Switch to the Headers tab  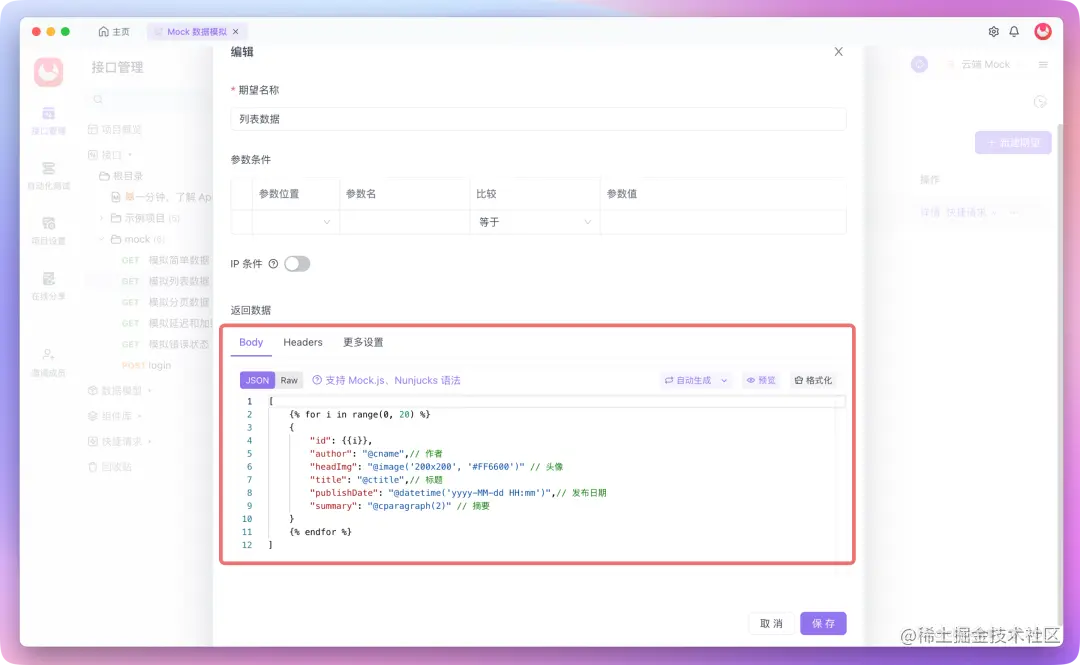pos(302,342)
